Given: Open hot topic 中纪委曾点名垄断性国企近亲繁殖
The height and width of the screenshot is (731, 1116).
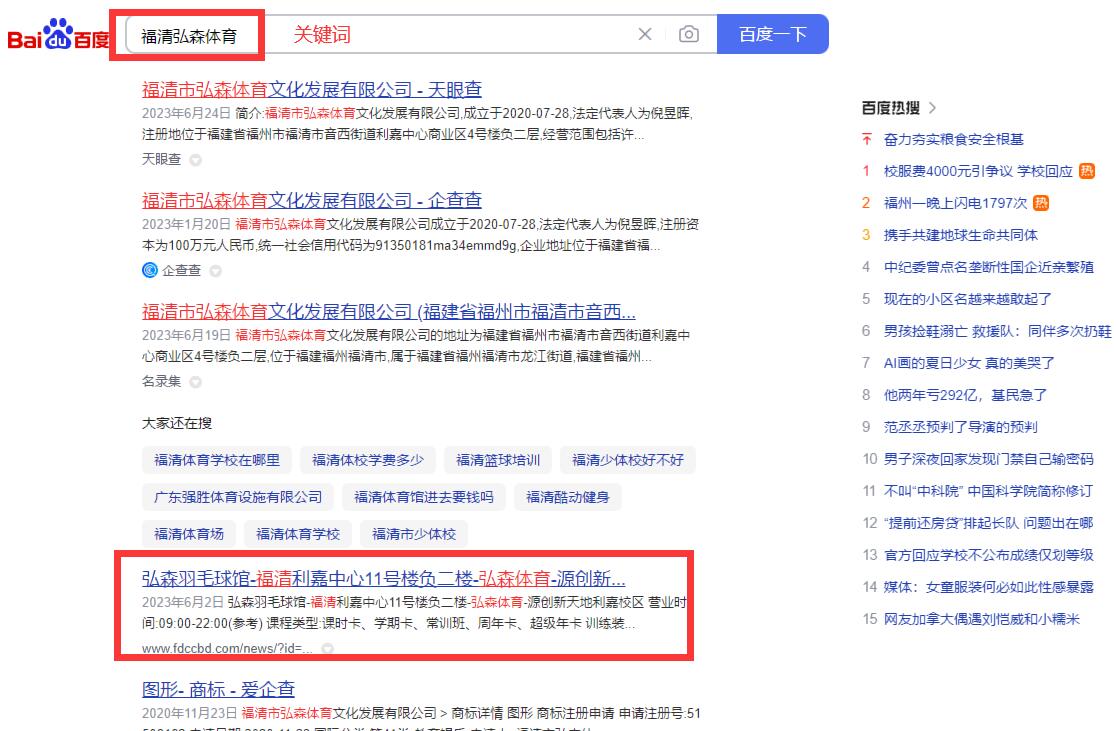Looking at the screenshot, I should click(x=989, y=268).
